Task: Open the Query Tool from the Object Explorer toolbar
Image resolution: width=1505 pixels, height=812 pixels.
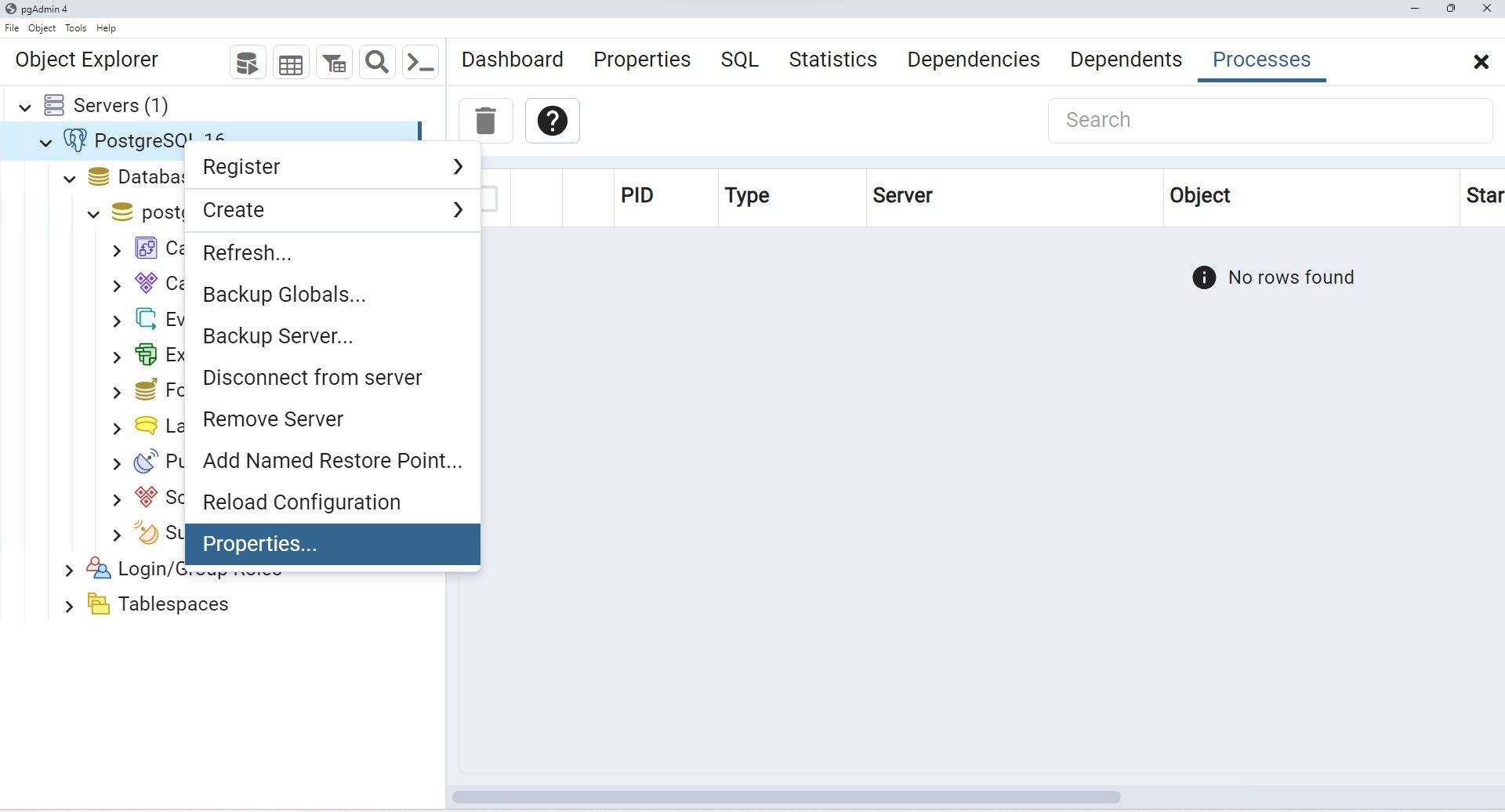Action: 246,61
